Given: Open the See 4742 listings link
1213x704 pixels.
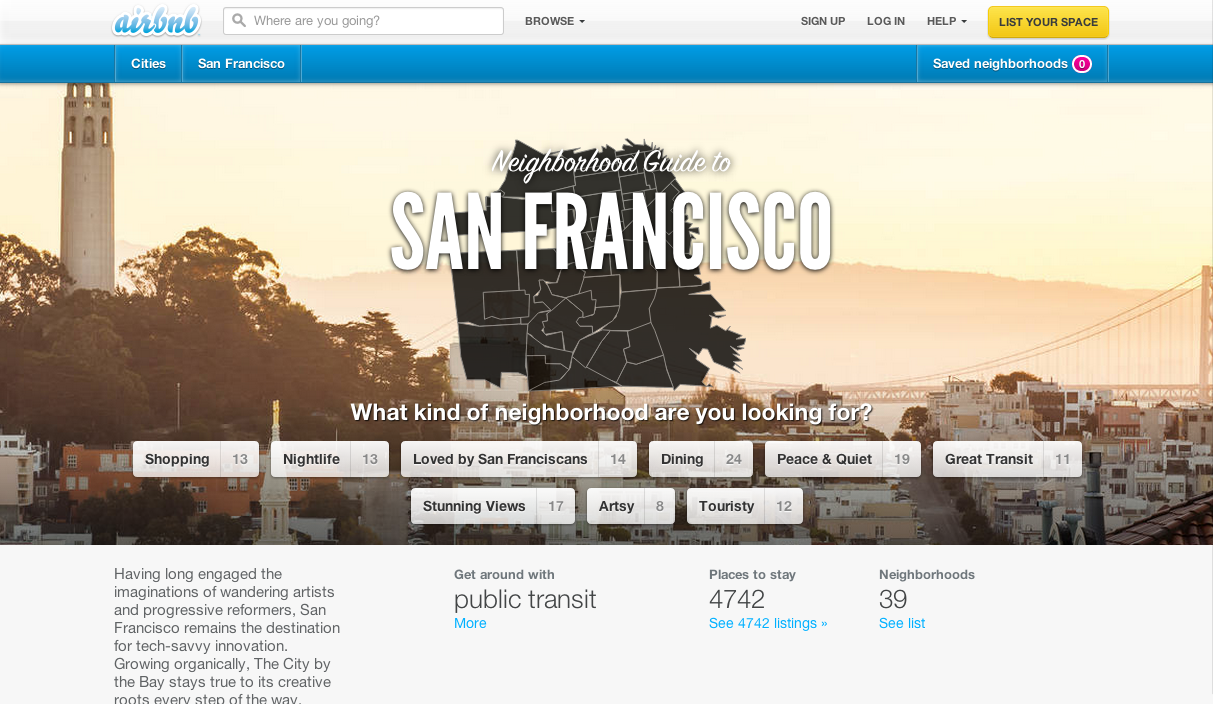Looking at the screenshot, I should [x=768, y=623].
